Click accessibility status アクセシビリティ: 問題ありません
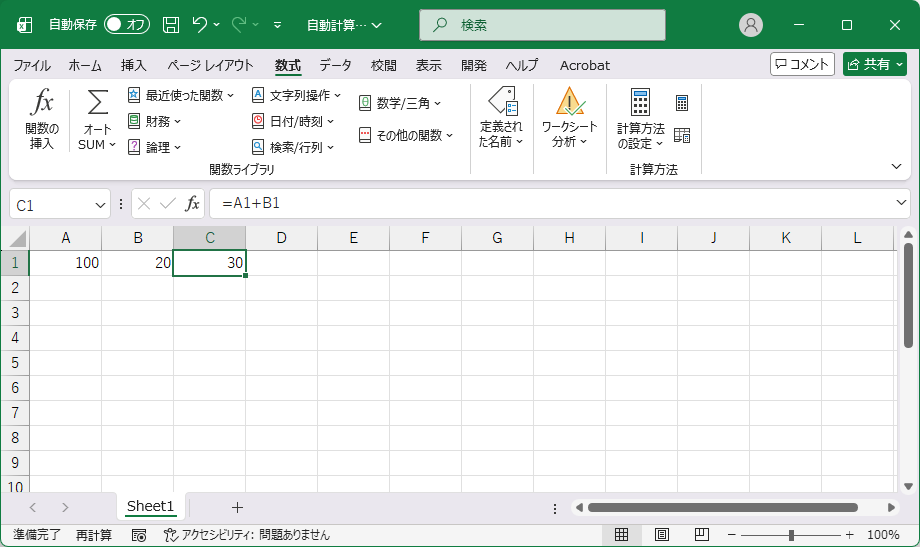This screenshot has height=547, width=920. (247, 535)
